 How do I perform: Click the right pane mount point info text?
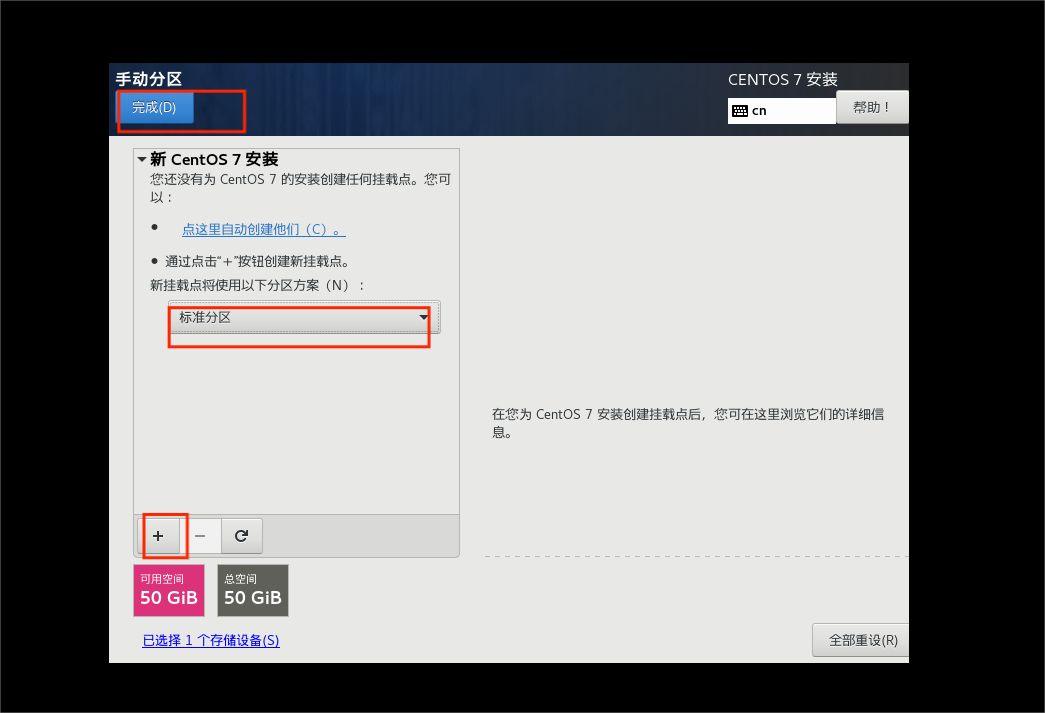(688, 423)
